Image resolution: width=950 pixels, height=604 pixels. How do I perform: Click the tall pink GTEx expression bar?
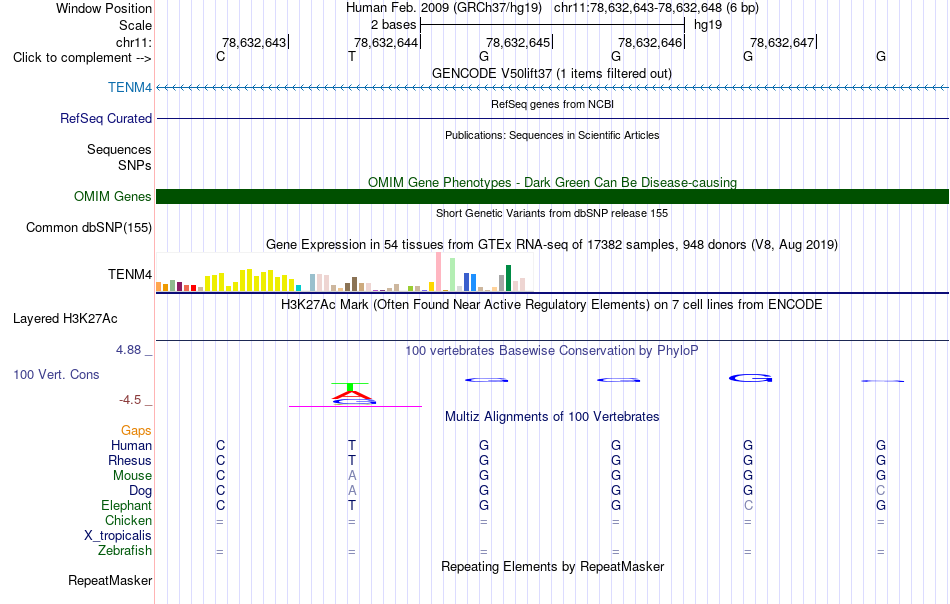[439, 272]
